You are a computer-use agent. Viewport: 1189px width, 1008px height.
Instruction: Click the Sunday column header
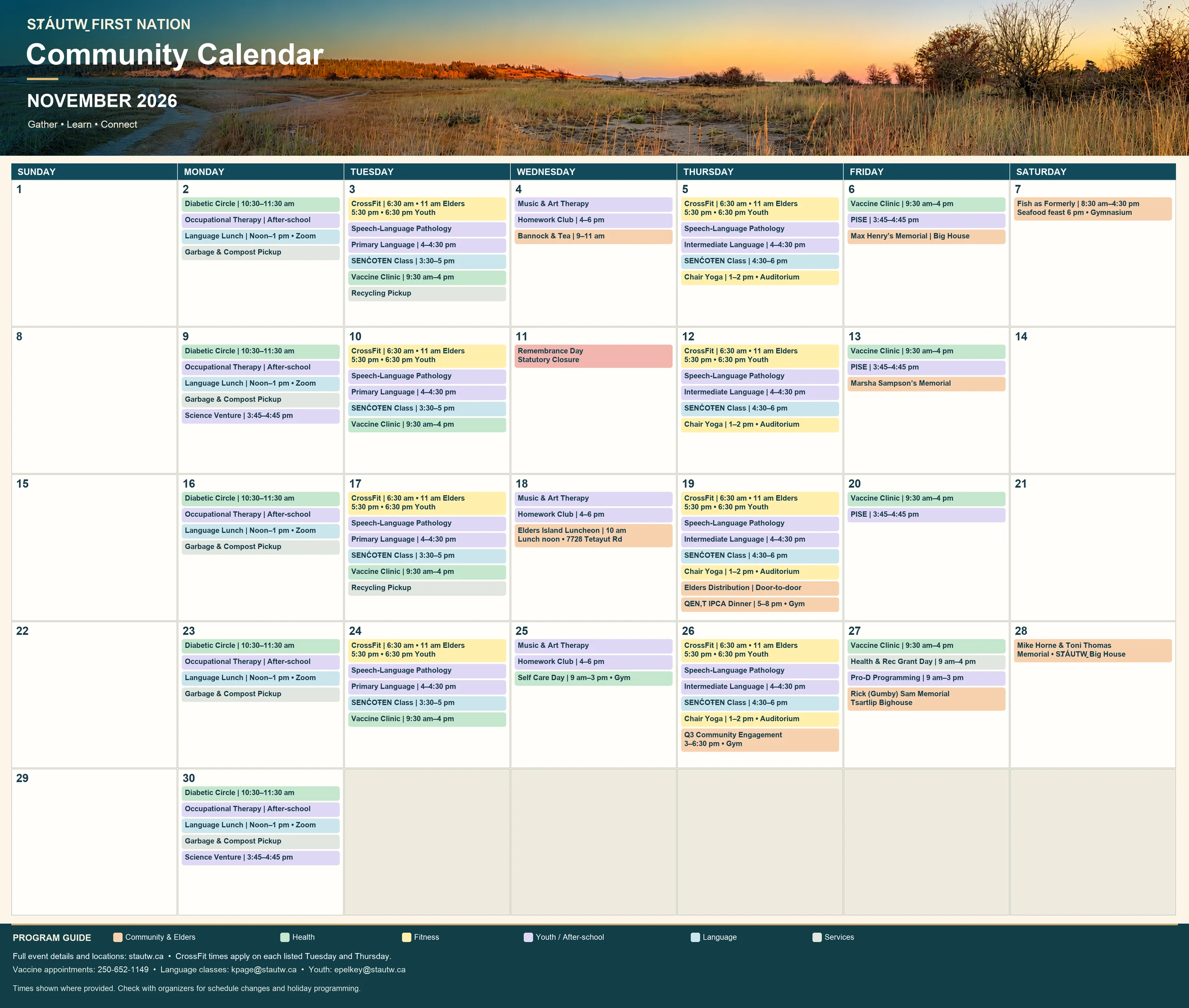tap(94, 171)
